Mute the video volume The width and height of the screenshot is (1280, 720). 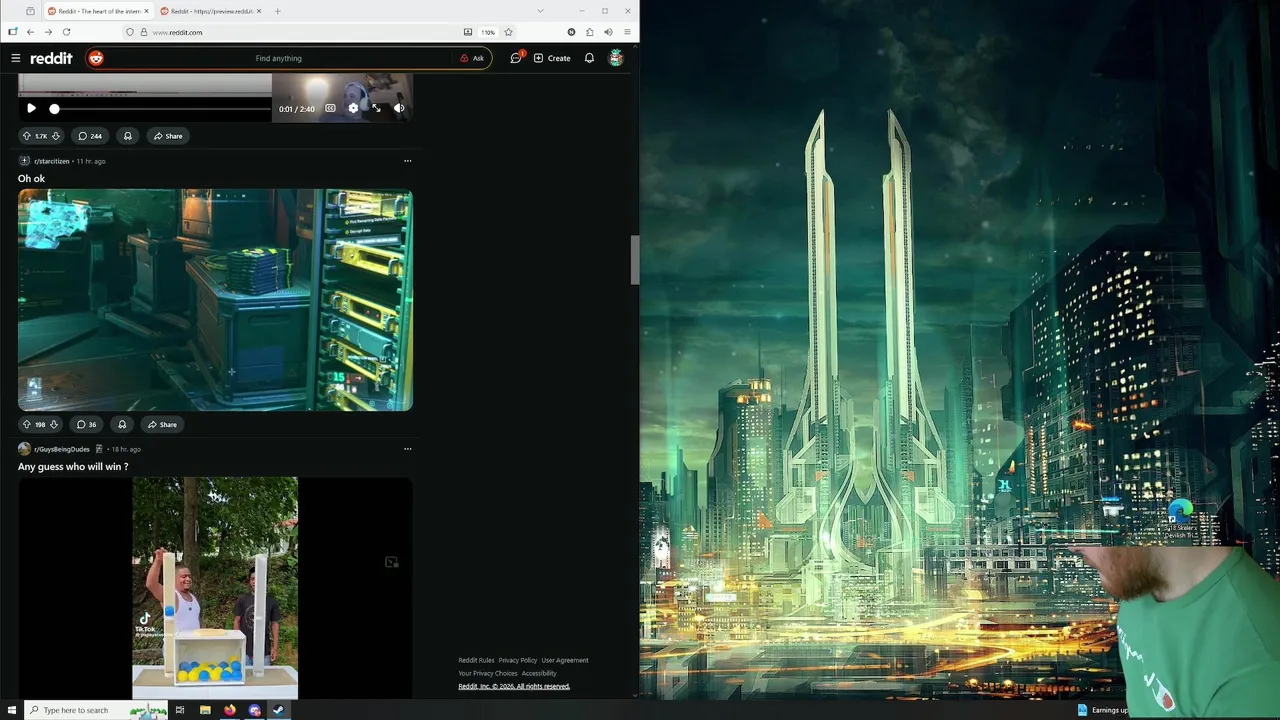399,108
